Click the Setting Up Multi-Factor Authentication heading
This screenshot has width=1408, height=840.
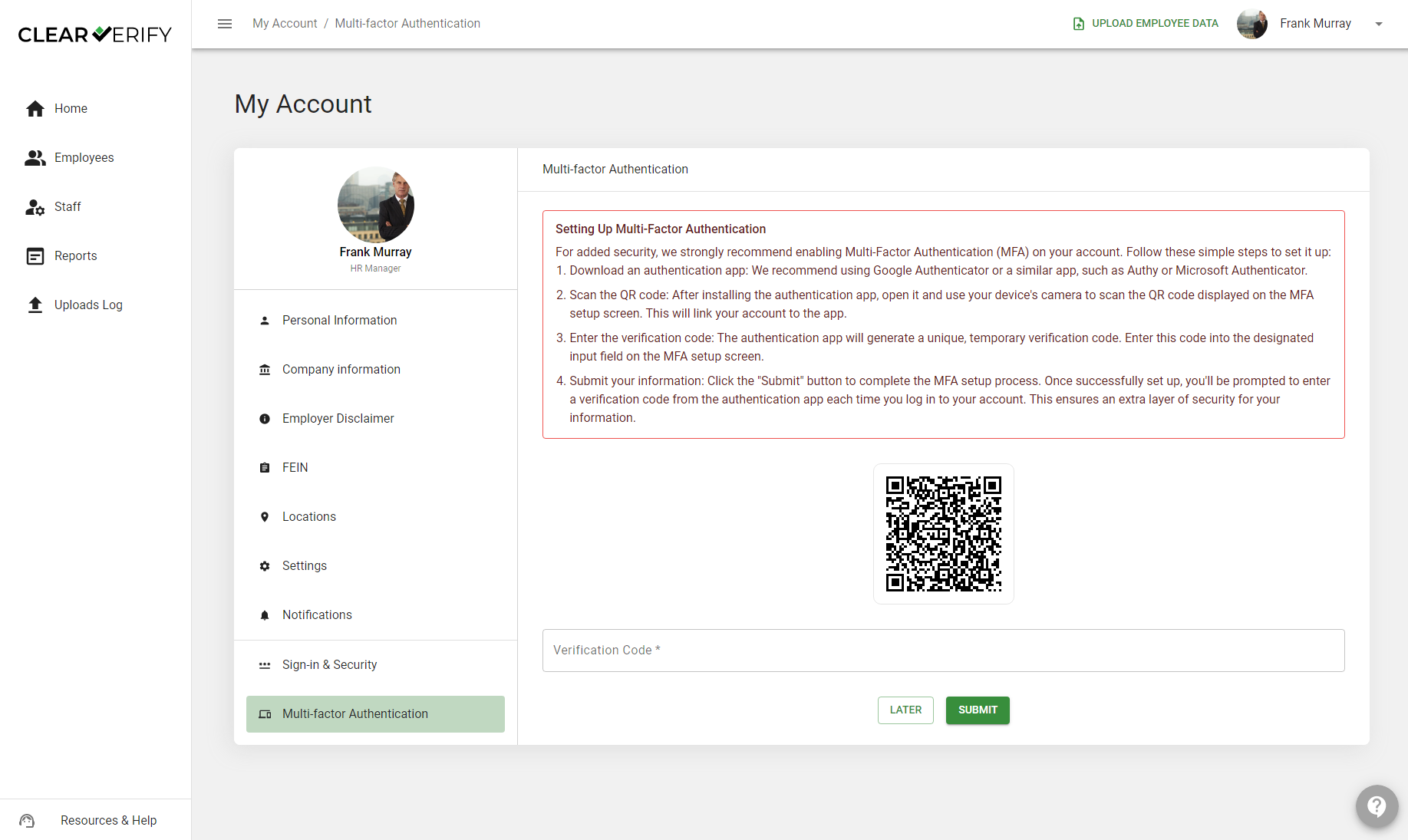click(x=661, y=229)
